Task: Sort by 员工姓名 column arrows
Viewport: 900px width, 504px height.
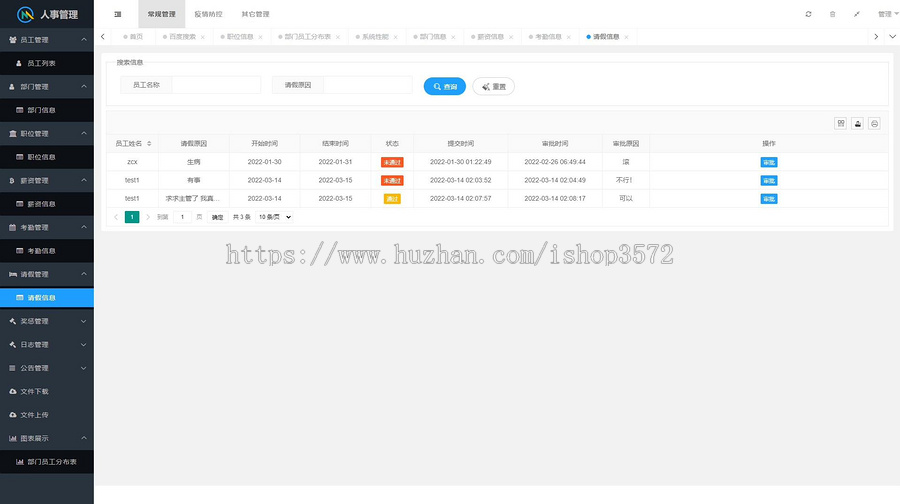Action: 149,144
